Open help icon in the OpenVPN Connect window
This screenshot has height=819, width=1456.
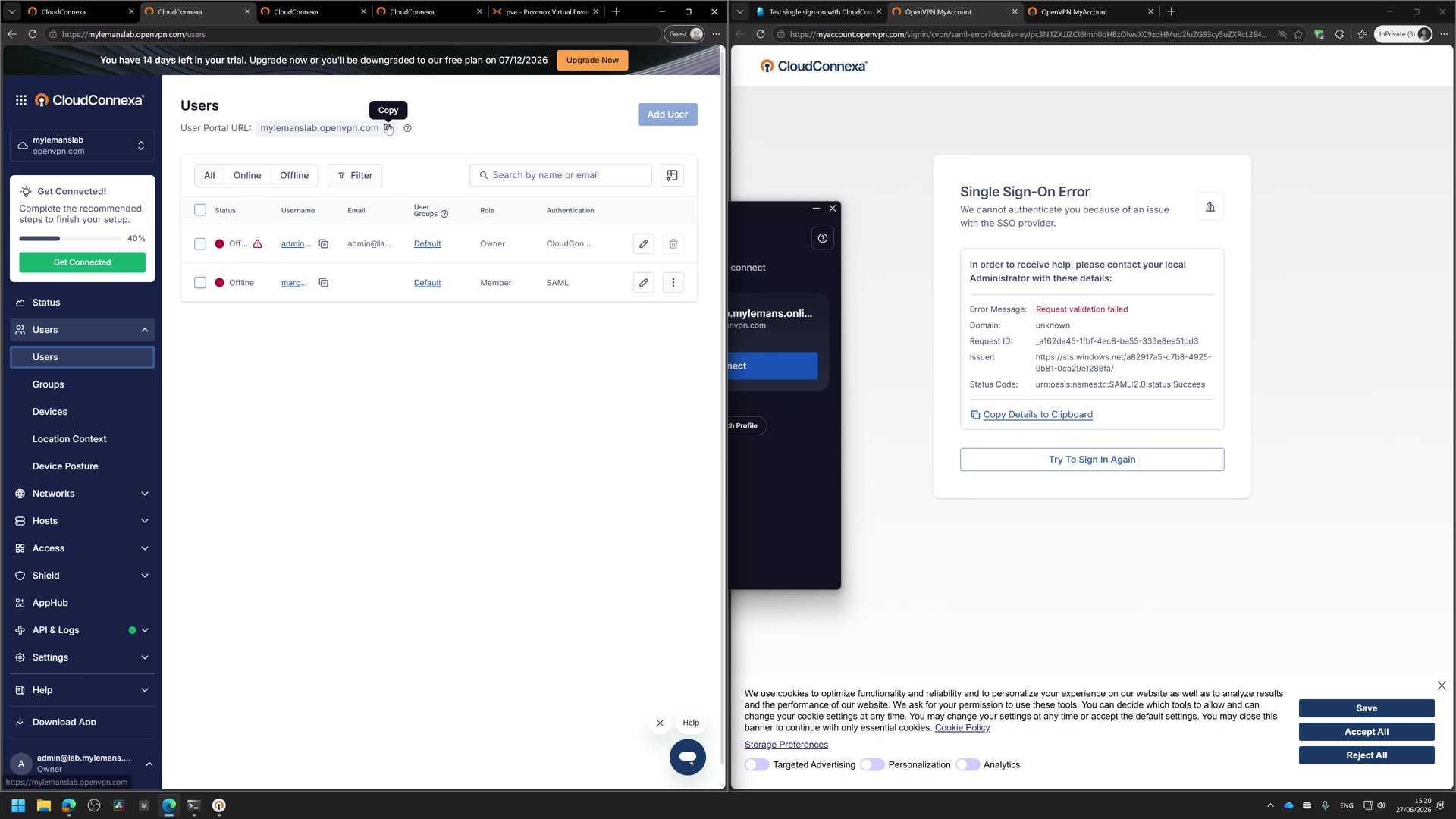point(822,238)
